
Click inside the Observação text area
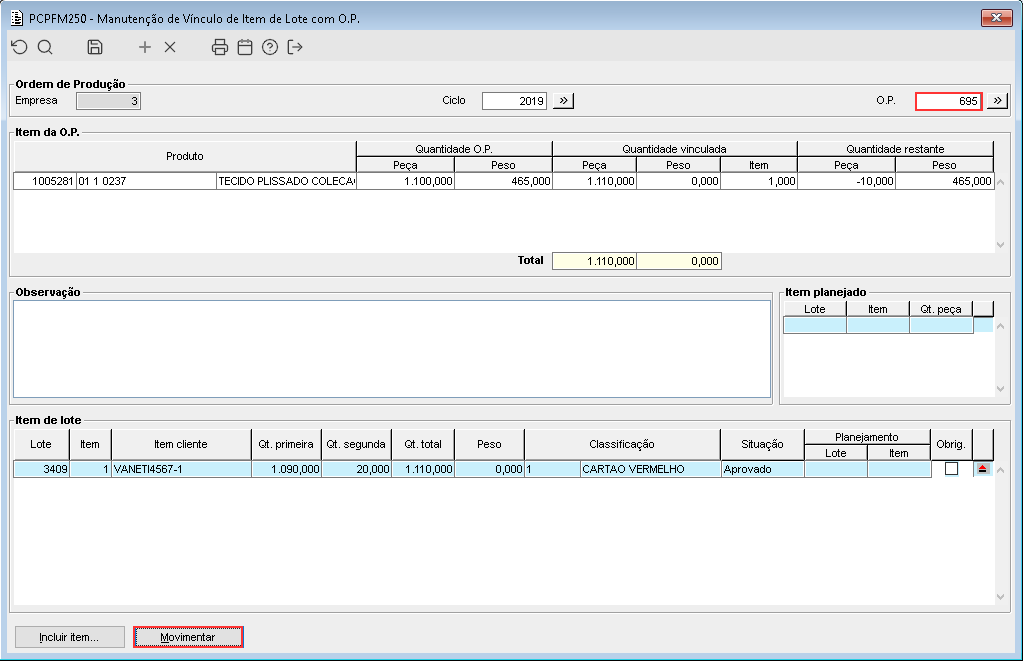392,348
